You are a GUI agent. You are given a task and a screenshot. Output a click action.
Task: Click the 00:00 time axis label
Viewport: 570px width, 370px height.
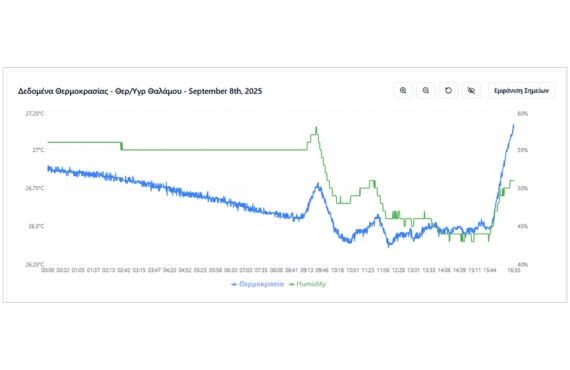coord(48,270)
